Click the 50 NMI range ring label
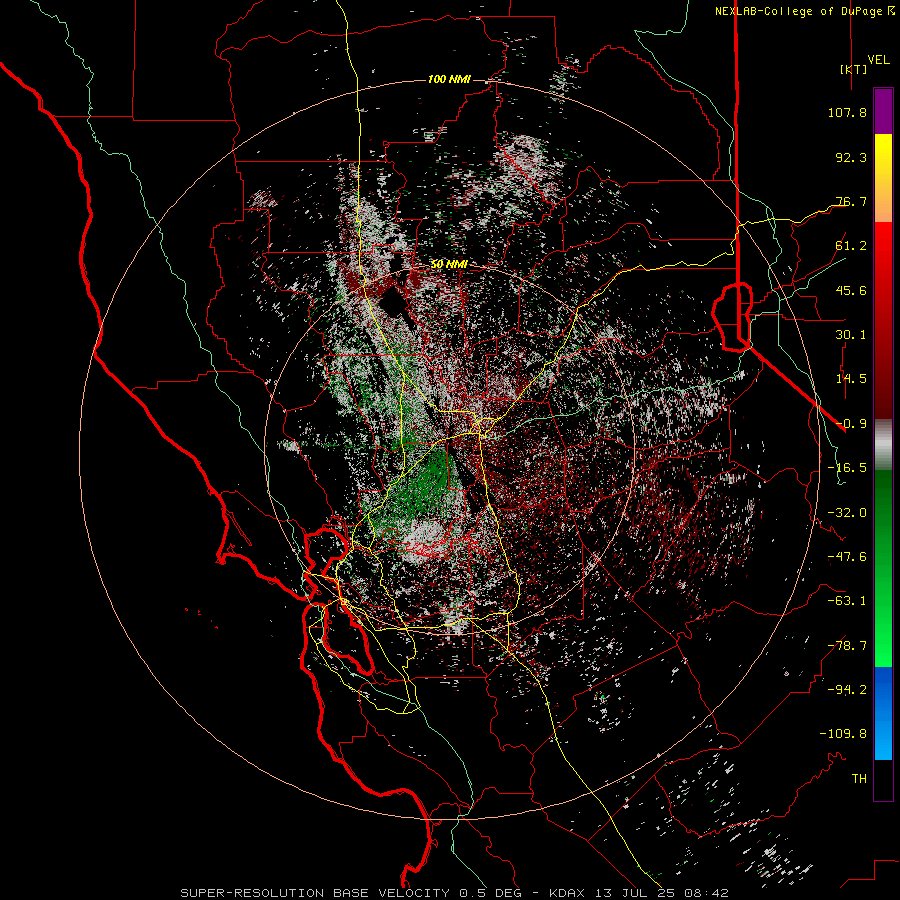This screenshot has height=900, width=900. point(449,264)
